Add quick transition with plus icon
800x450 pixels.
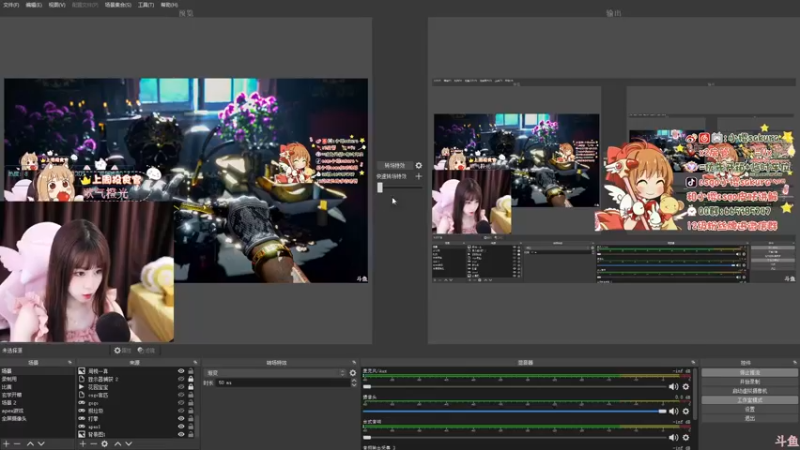pyautogui.click(x=418, y=177)
